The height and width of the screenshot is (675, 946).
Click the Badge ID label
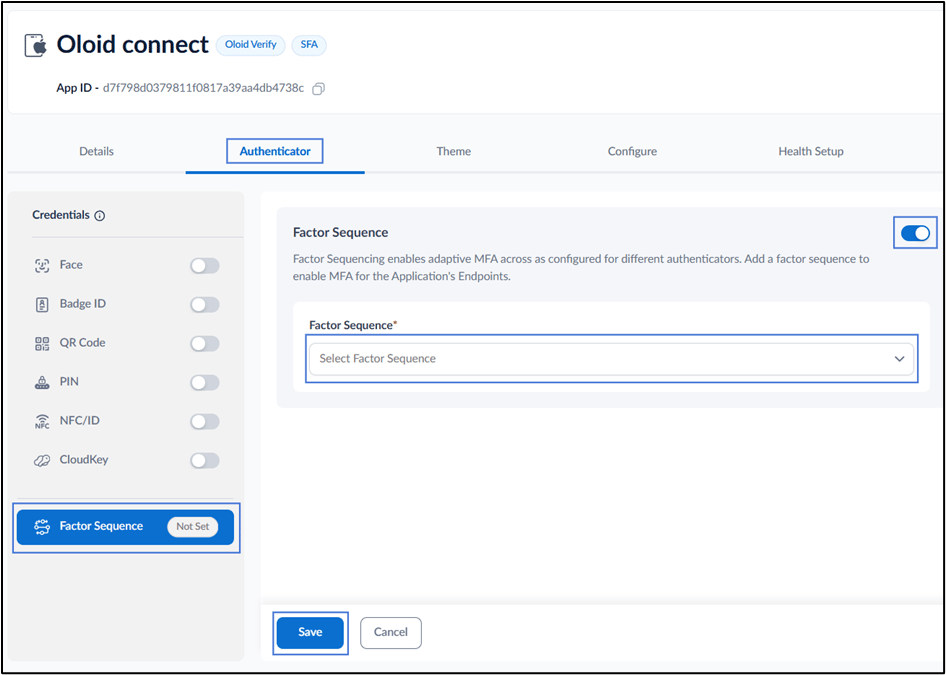83,304
